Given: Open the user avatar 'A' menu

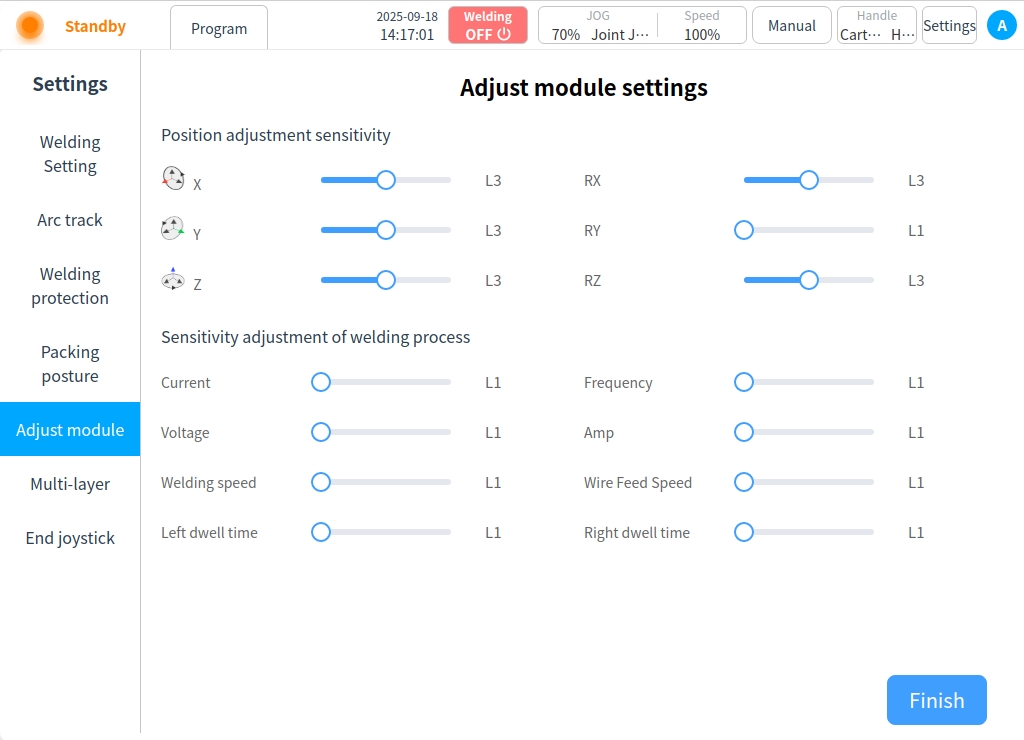Looking at the screenshot, I should (x=1001, y=26).
